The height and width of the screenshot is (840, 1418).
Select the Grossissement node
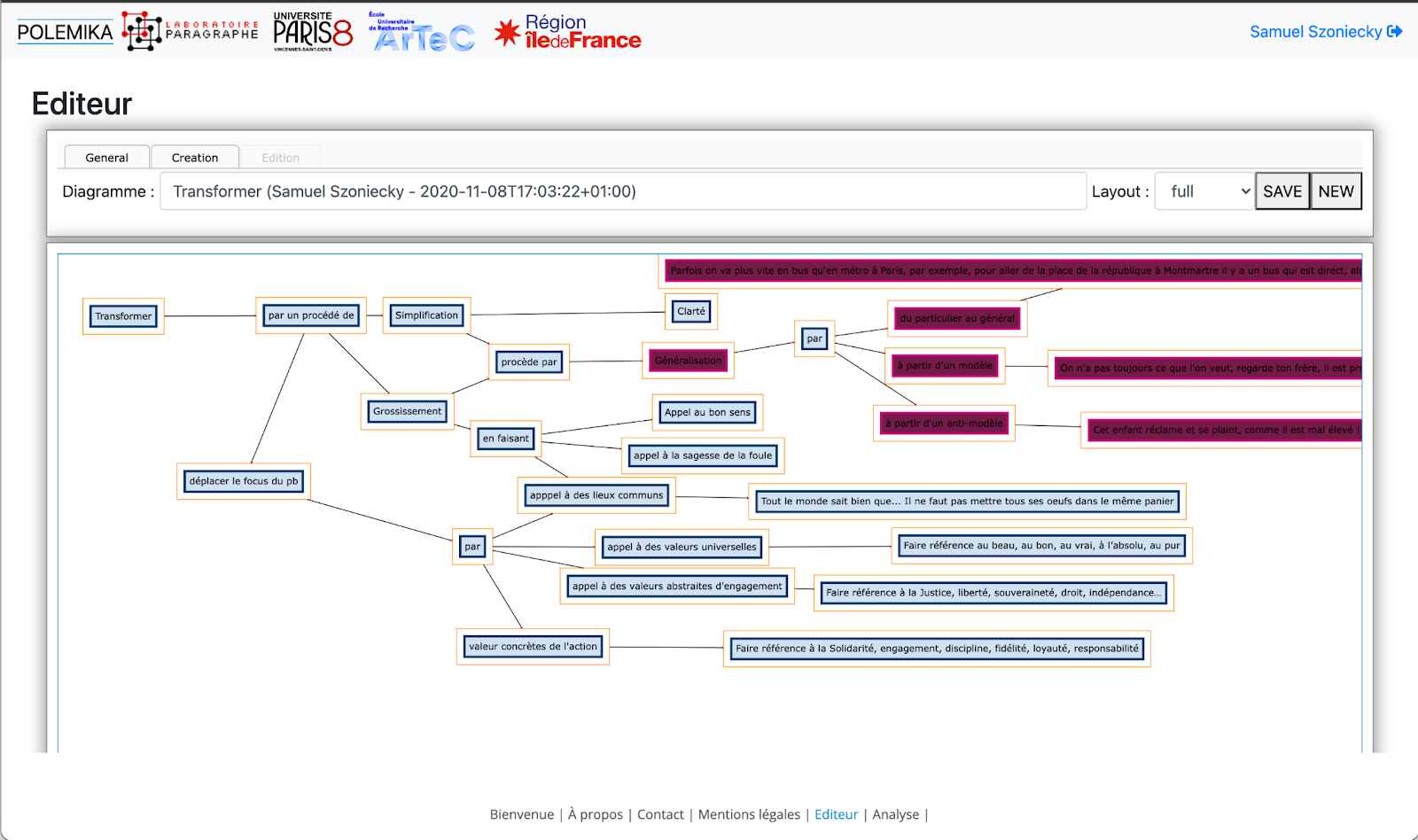407,411
